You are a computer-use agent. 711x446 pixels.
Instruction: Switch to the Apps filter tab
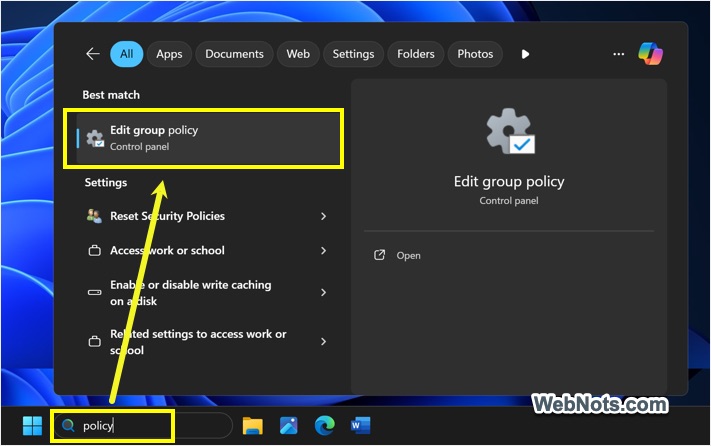coord(169,54)
